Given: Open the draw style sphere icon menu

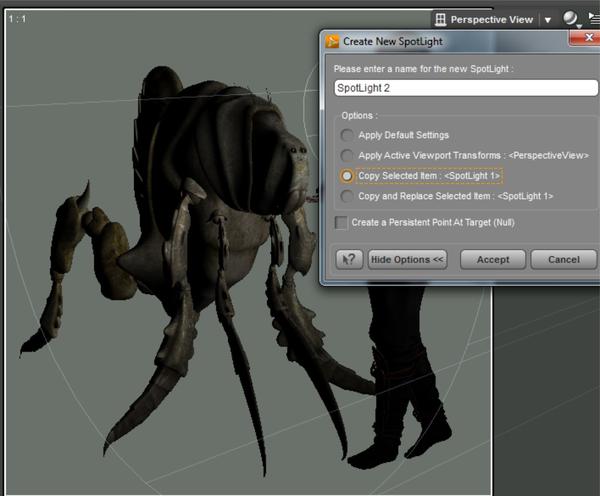Looking at the screenshot, I should pyautogui.click(x=571, y=18).
